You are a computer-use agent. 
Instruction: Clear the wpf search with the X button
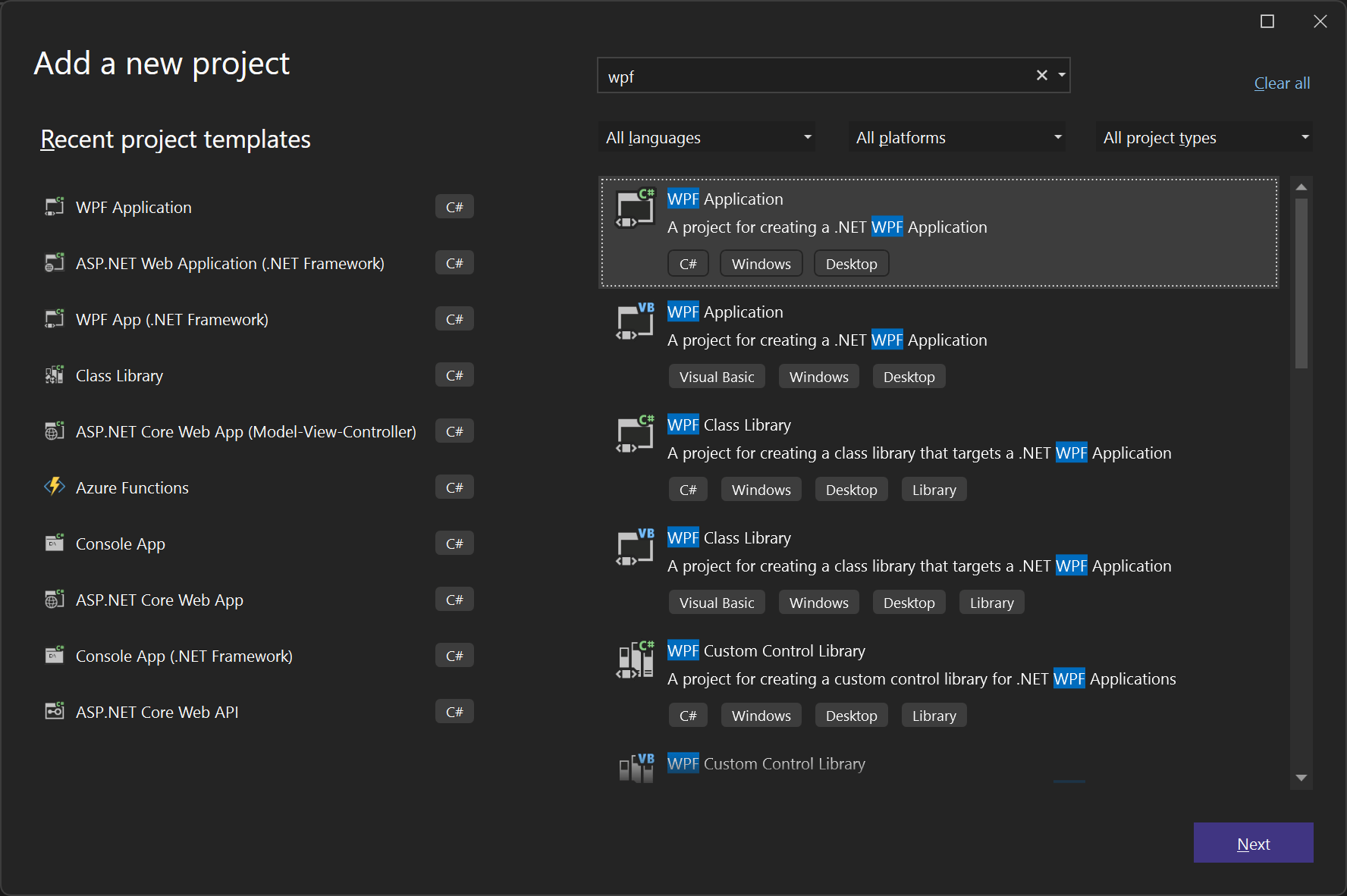coord(1041,75)
